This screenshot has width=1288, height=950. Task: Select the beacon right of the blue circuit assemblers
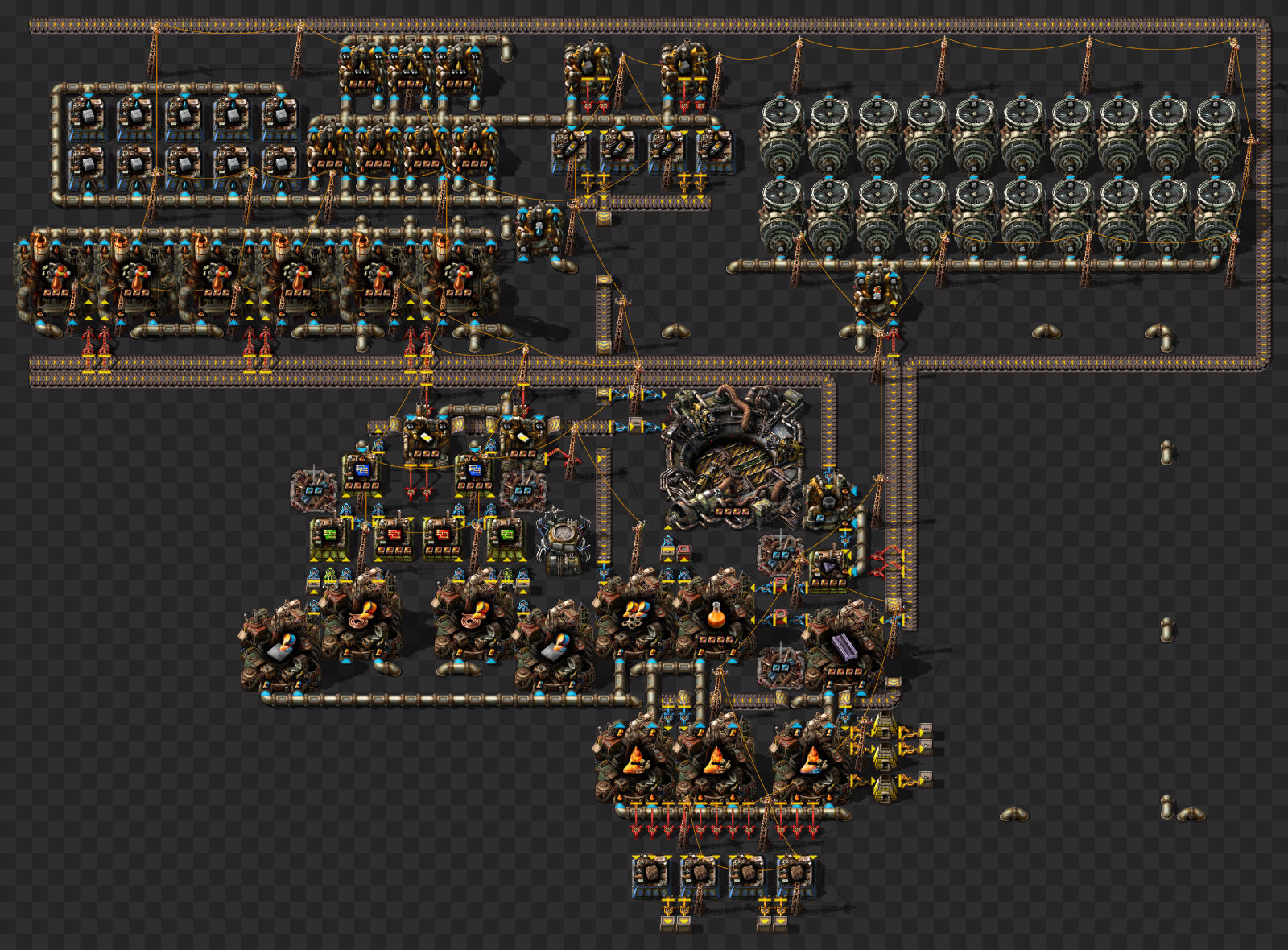click(x=522, y=489)
